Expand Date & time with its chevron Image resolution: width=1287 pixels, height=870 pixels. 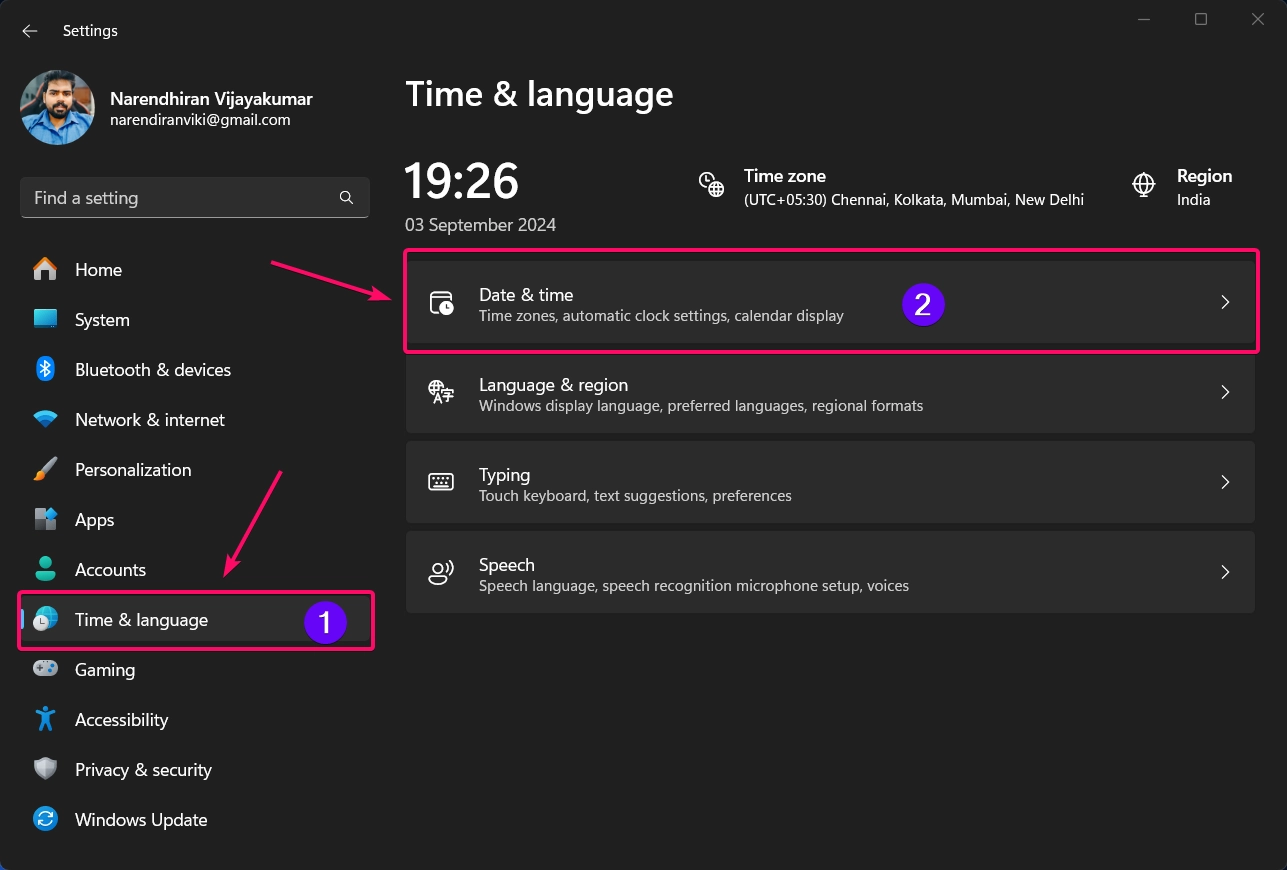coord(1225,302)
